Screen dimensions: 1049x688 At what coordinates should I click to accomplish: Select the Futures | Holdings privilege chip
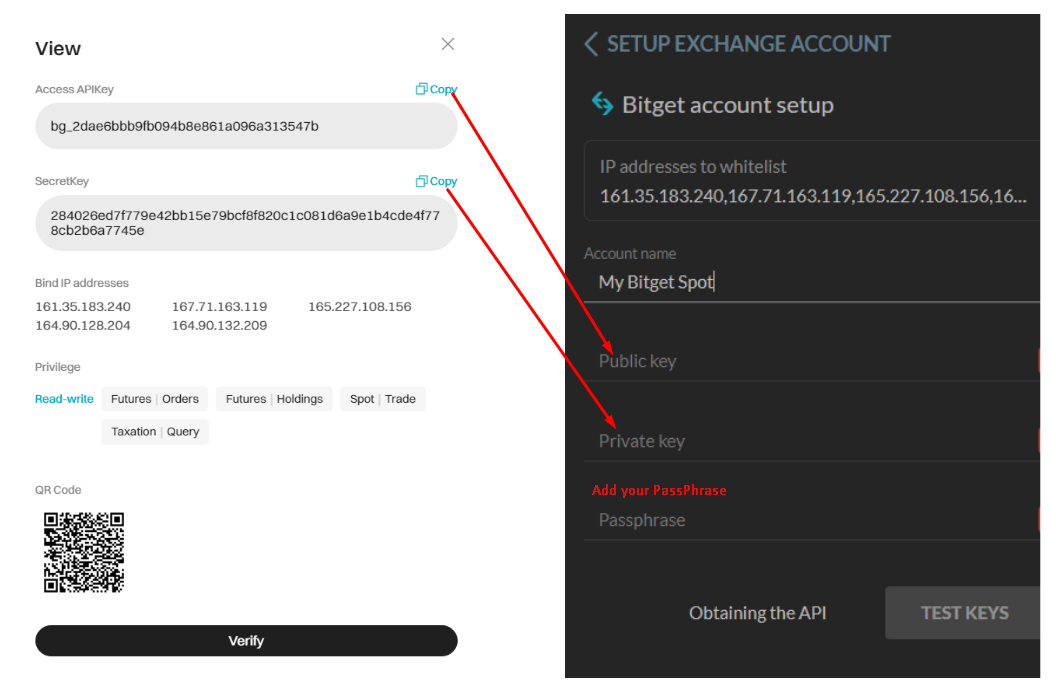[274, 398]
